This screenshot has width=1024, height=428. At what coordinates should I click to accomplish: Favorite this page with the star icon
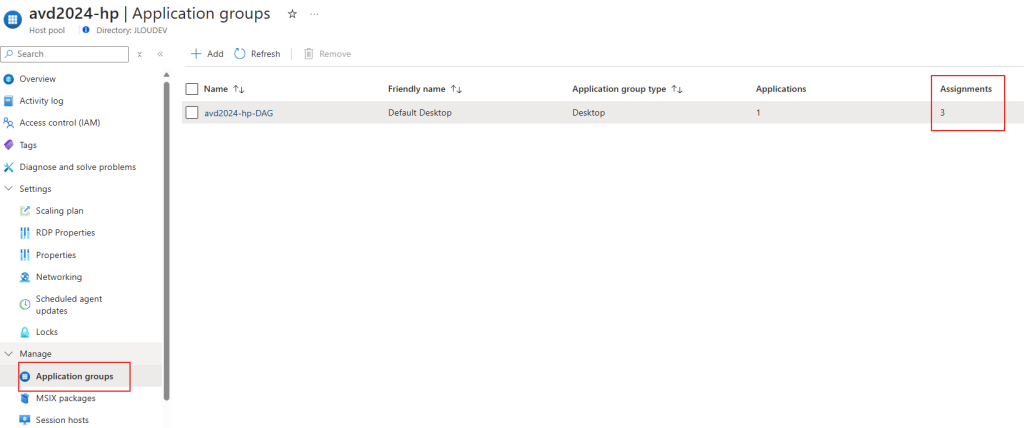tap(292, 14)
